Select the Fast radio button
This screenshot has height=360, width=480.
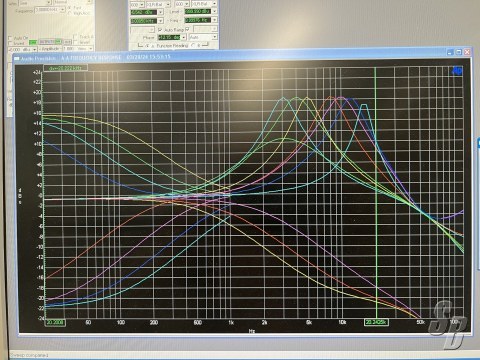coord(70,7)
